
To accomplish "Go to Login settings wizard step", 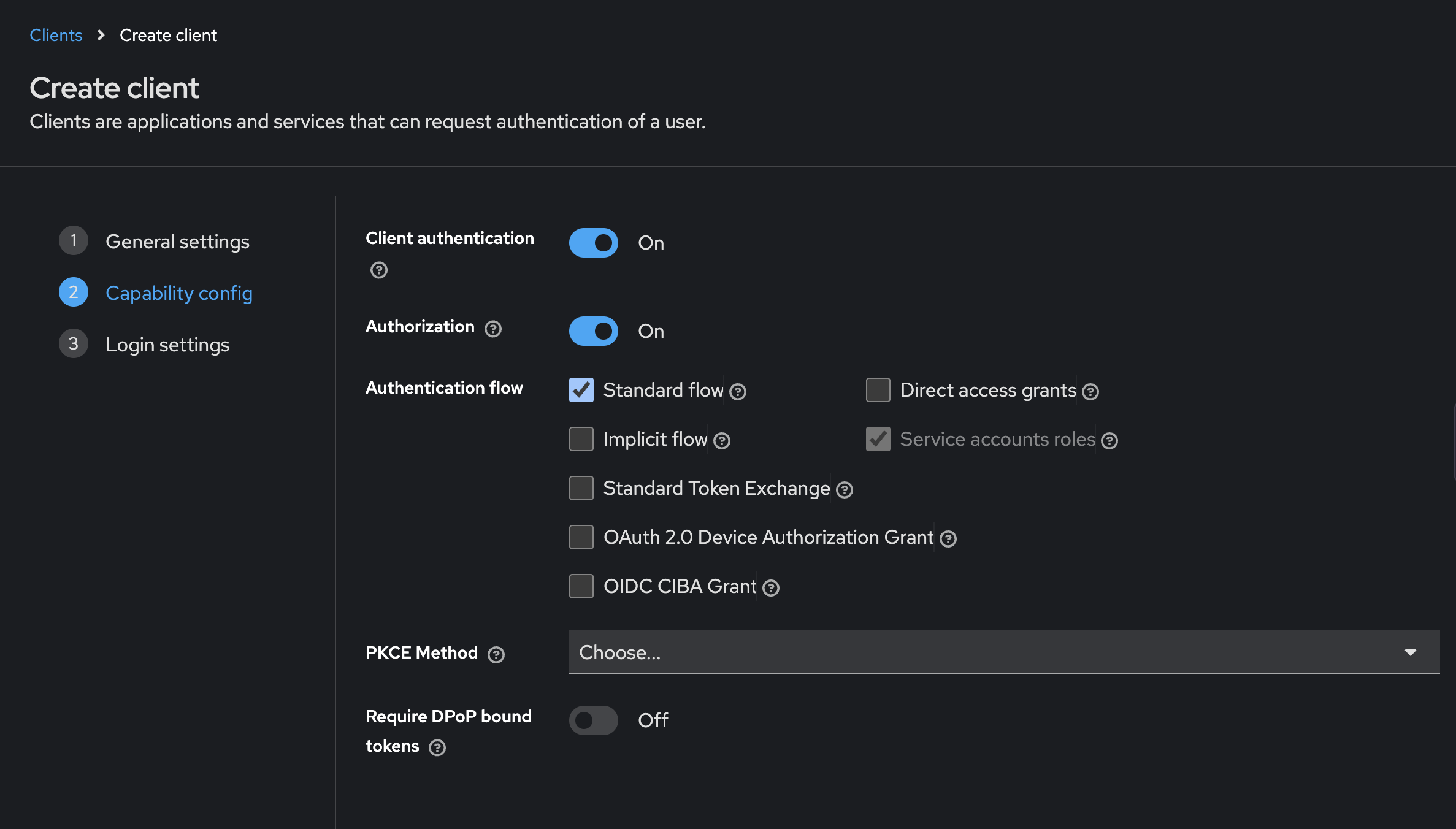I will click(x=167, y=345).
